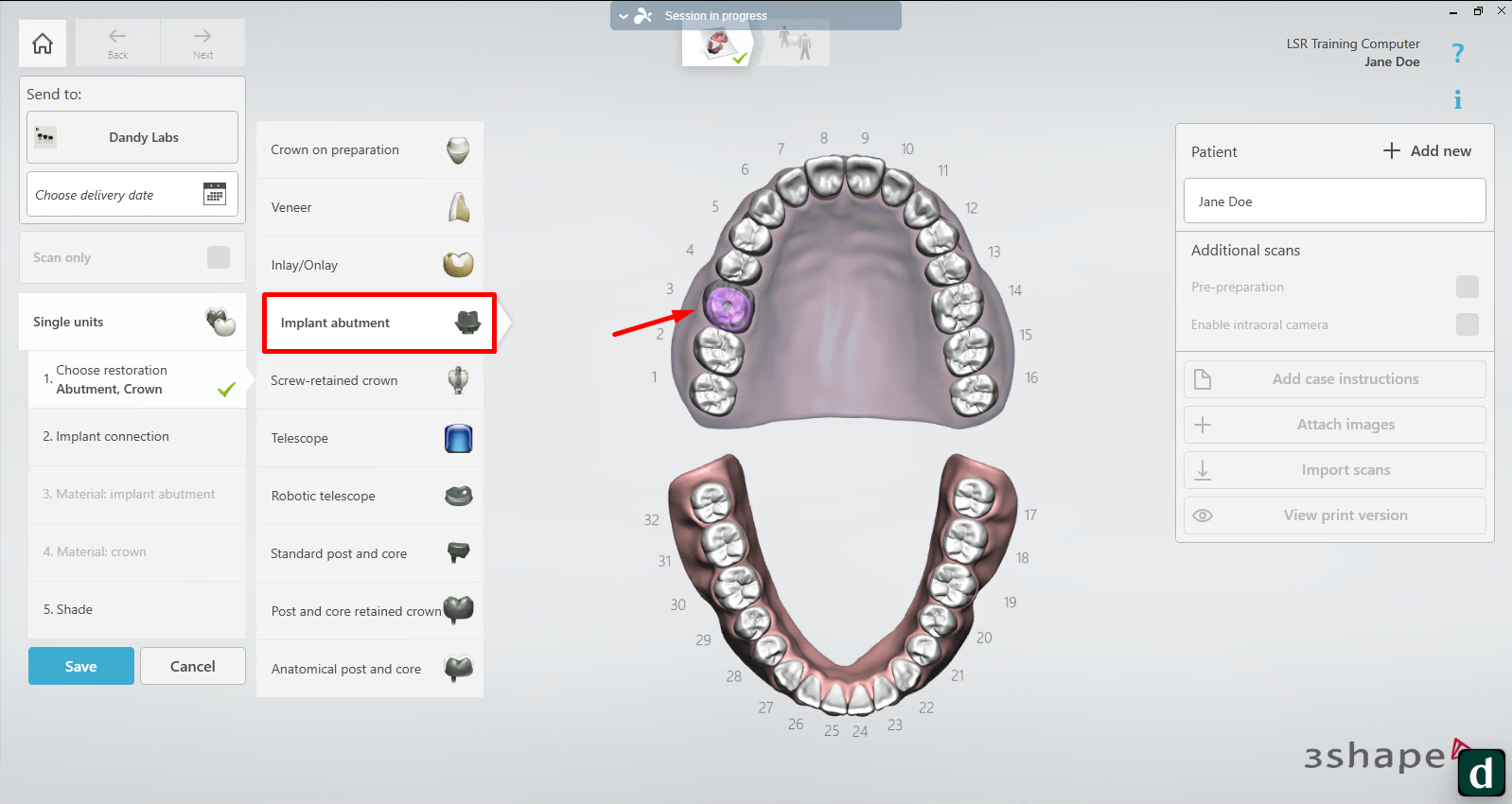Toggle the Scan only checkbox

pos(219,257)
